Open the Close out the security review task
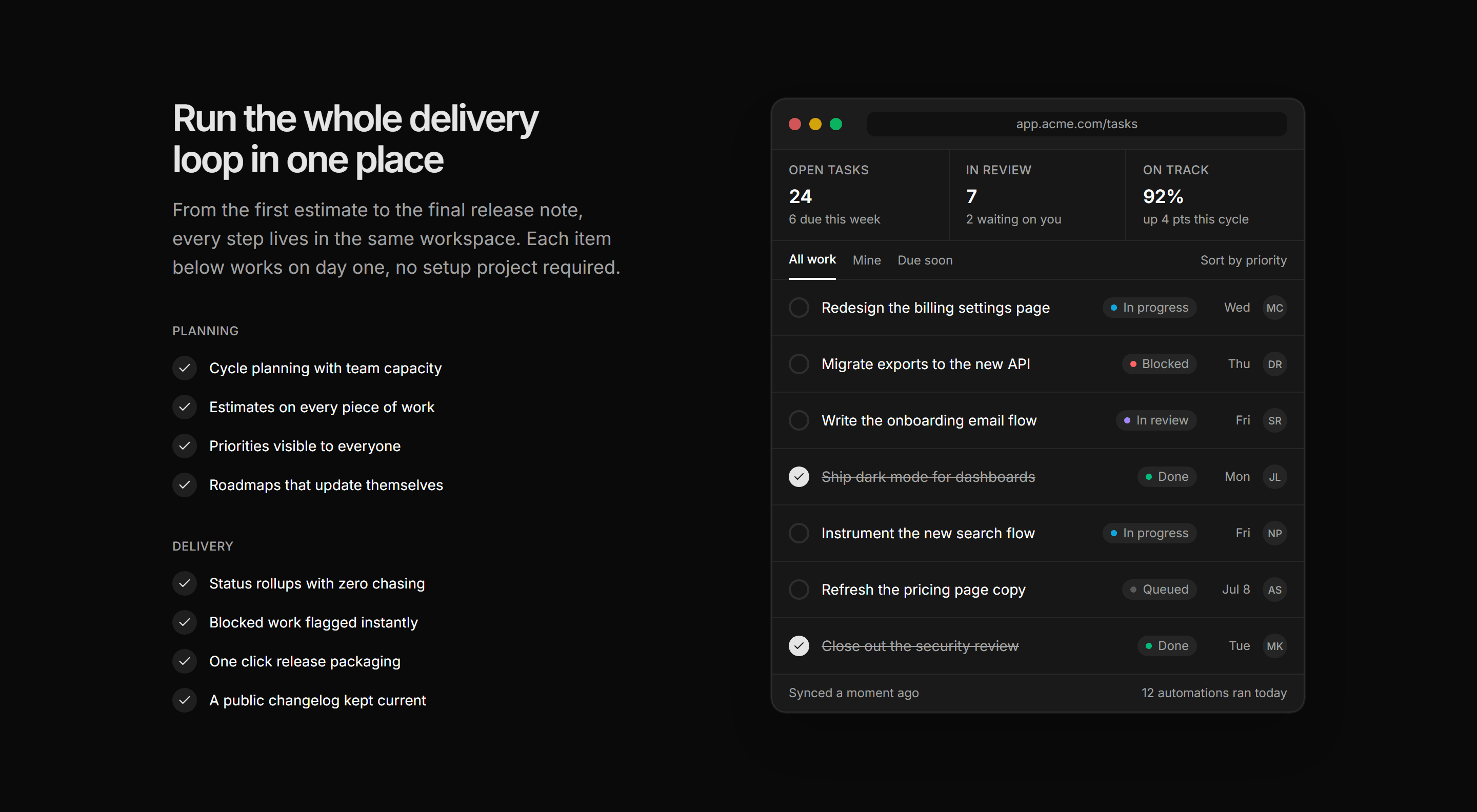The height and width of the screenshot is (812, 1477). pos(920,646)
